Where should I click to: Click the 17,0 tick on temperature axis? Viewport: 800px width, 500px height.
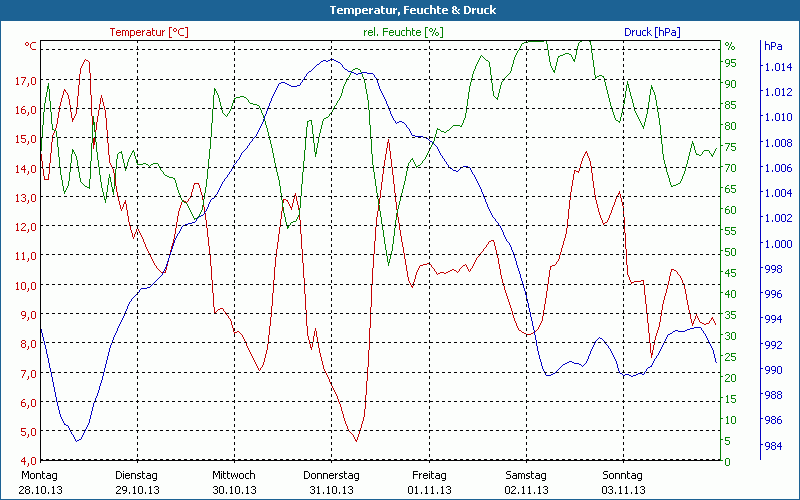(27, 81)
